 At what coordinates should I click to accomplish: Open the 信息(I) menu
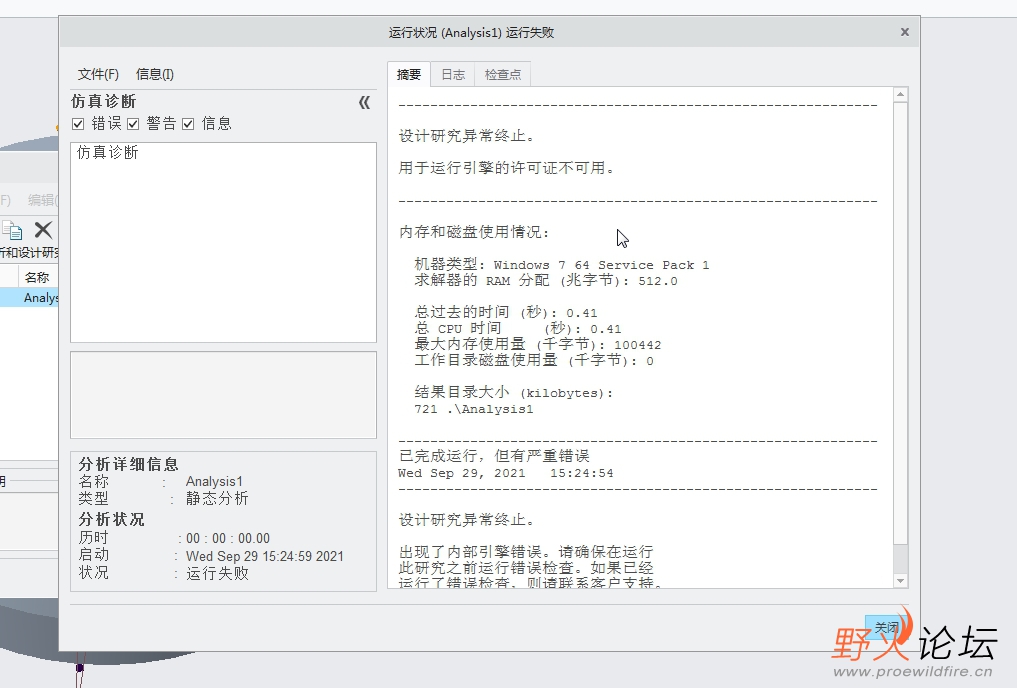click(154, 74)
